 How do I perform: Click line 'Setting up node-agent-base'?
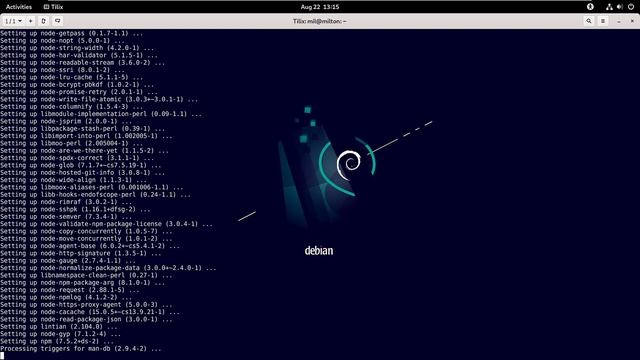click(x=90, y=246)
